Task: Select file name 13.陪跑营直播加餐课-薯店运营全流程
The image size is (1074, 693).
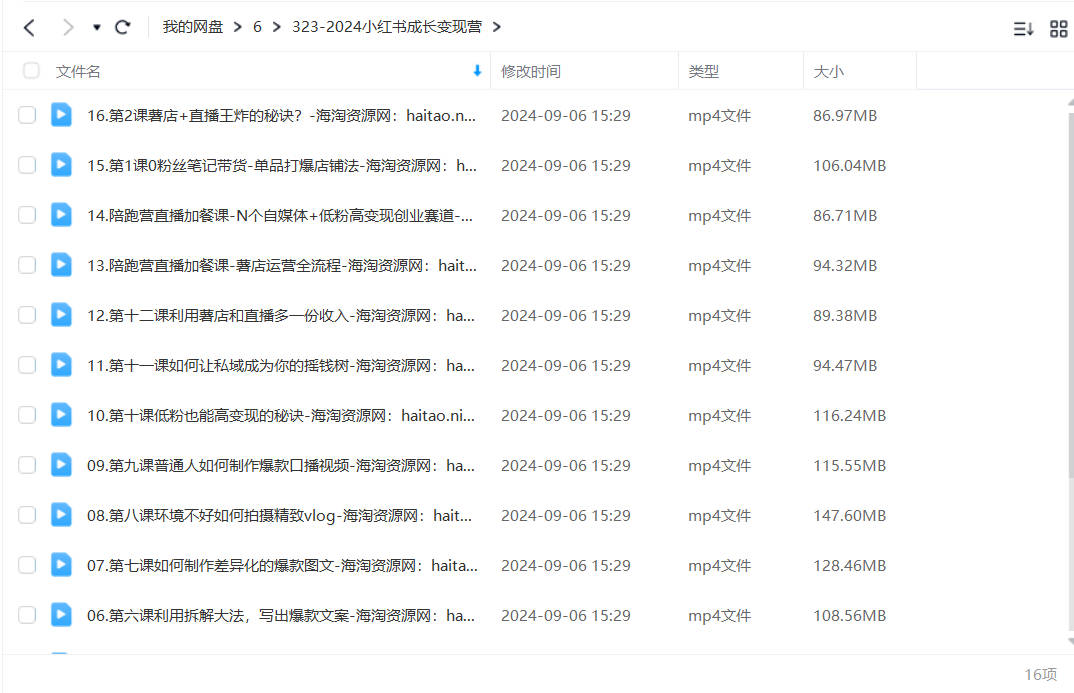Action: 282,266
